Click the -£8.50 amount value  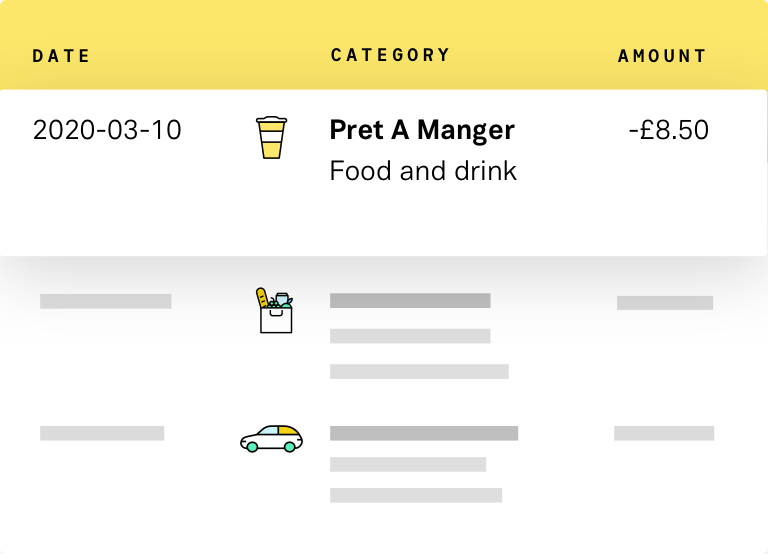coord(669,130)
